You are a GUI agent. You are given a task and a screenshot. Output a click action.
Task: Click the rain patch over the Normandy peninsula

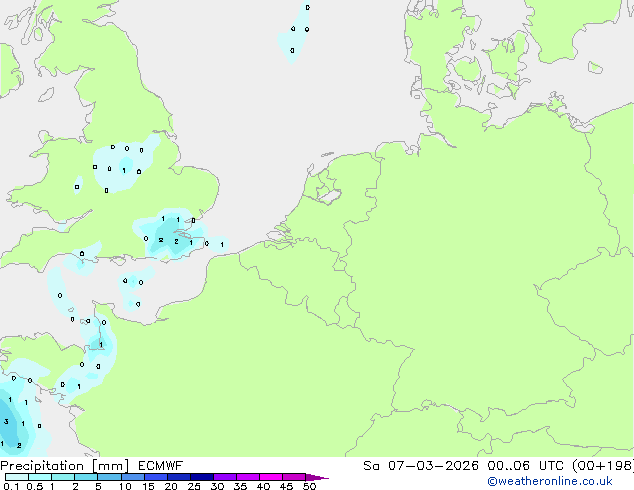[98, 345]
